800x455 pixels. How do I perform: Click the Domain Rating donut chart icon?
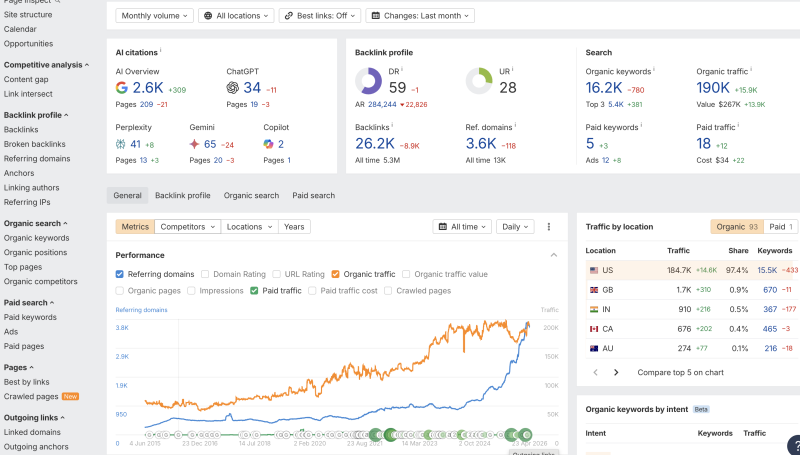click(369, 81)
